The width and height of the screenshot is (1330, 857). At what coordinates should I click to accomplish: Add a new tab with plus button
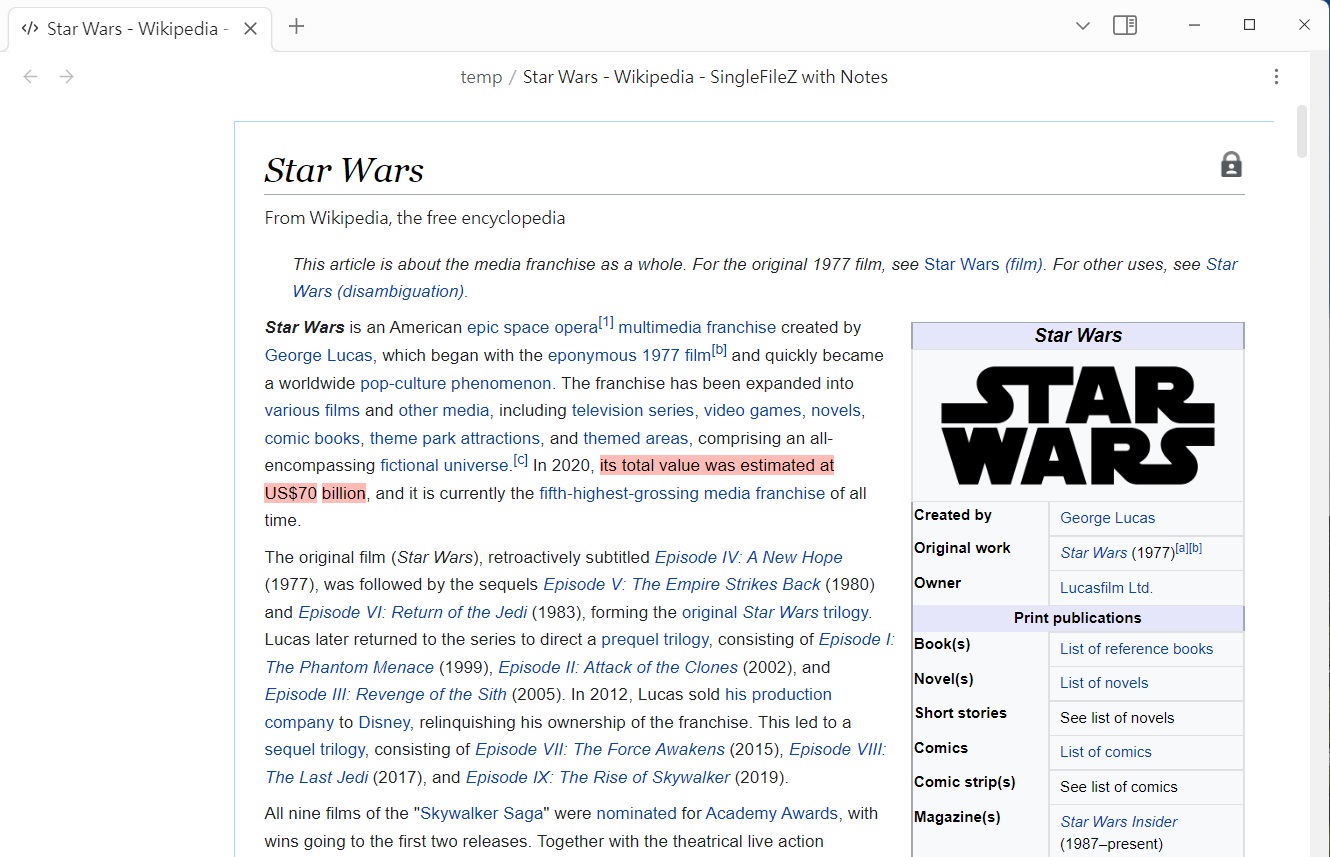coord(296,26)
